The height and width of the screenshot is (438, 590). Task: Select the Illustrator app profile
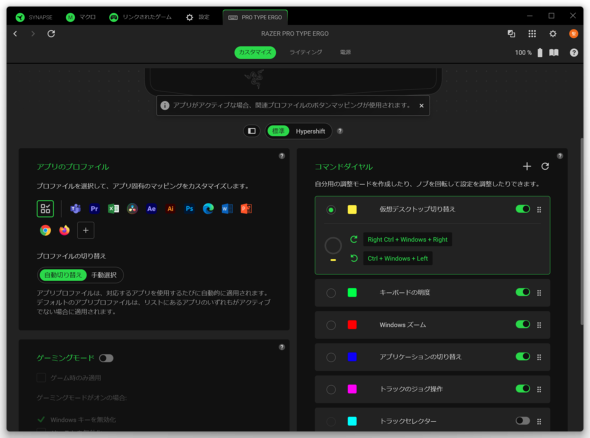tap(170, 208)
